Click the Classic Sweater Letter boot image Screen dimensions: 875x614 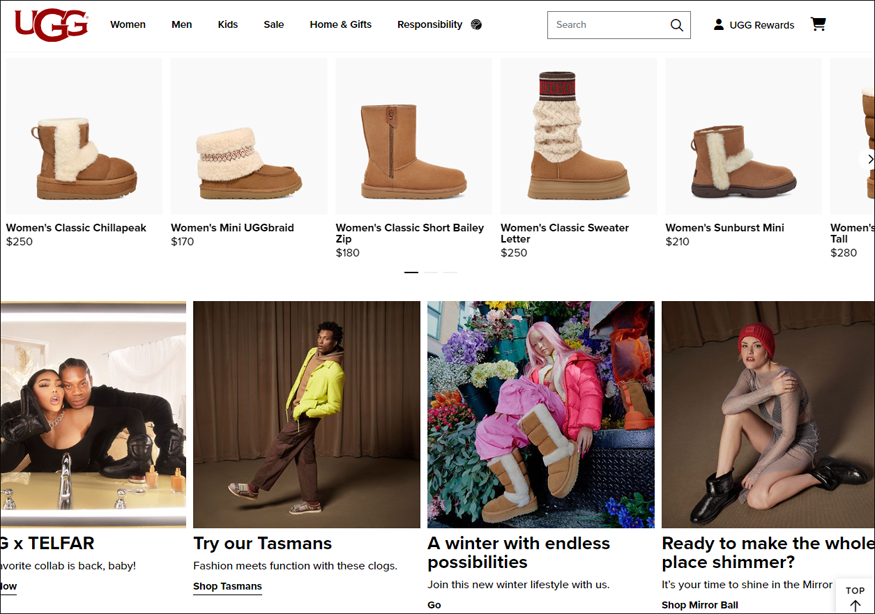[x=579, y=137]
